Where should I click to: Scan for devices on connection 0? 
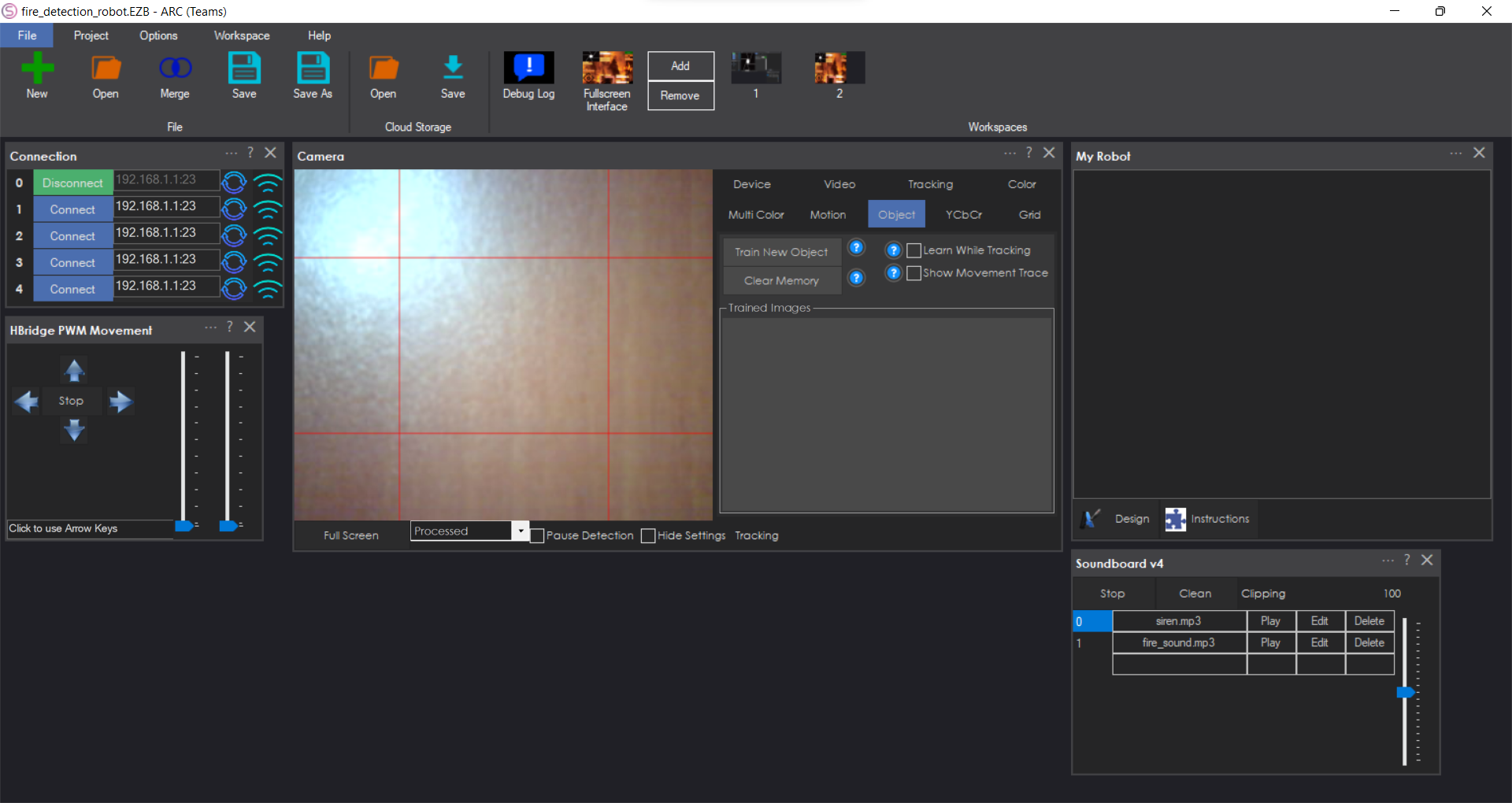click(x=234, y=182)
